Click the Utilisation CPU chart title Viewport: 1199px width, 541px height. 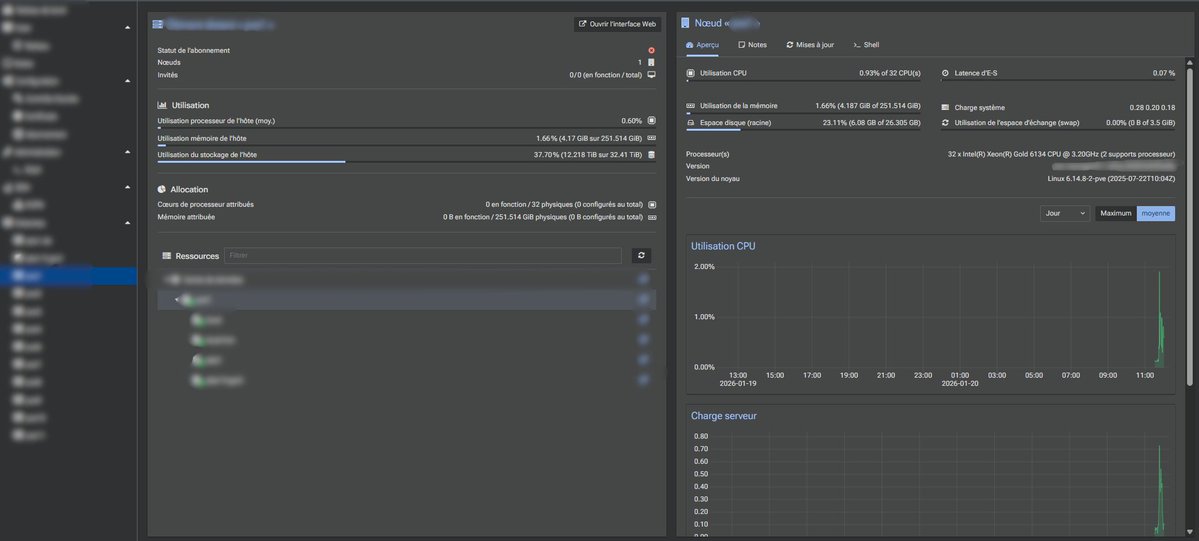click(x=723, y=246)
